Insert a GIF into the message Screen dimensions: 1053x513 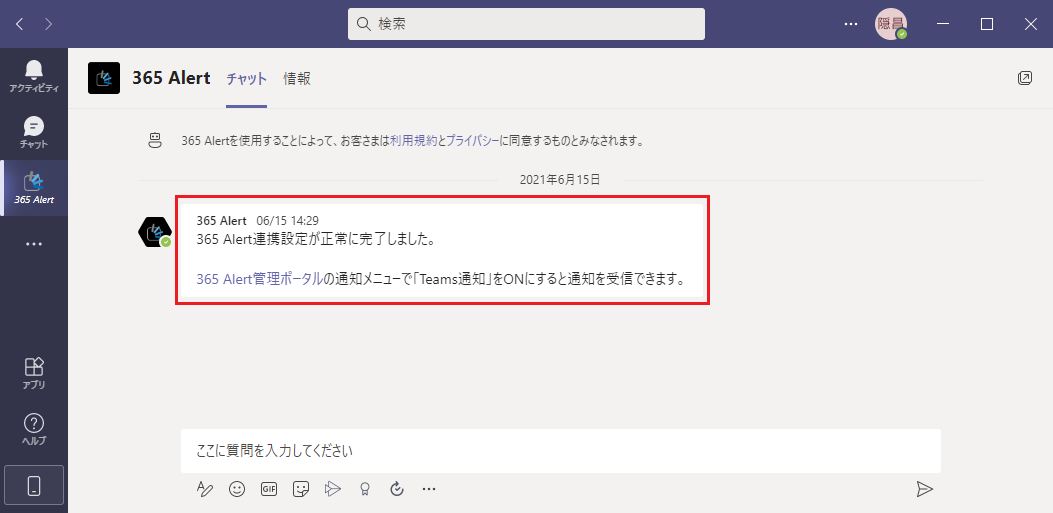pos(269,489)
